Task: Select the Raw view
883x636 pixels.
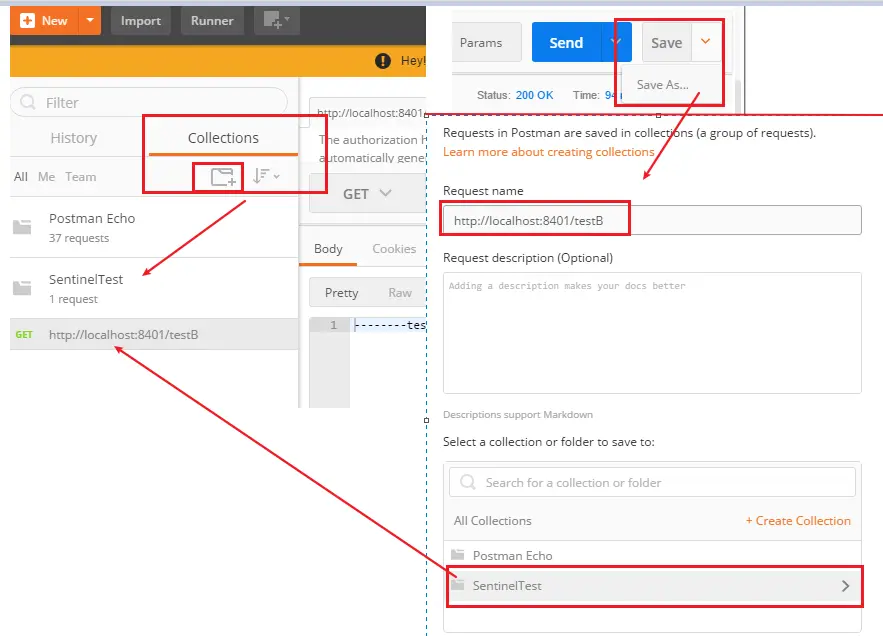Action: pos(400,292)
